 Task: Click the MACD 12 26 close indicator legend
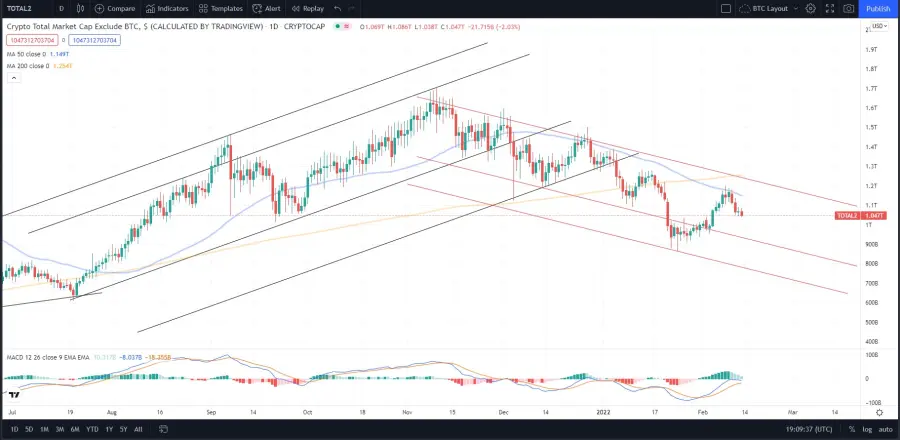coord(48,357)
